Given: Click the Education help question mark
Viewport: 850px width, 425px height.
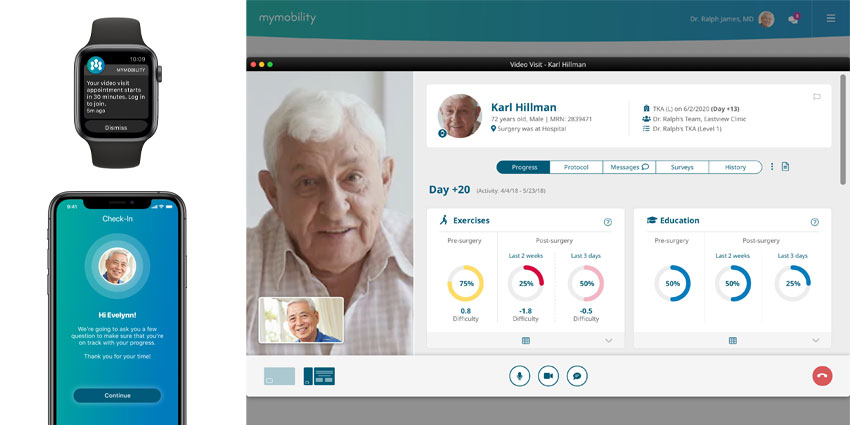Looking at the screenshot, I should [814, 222].
